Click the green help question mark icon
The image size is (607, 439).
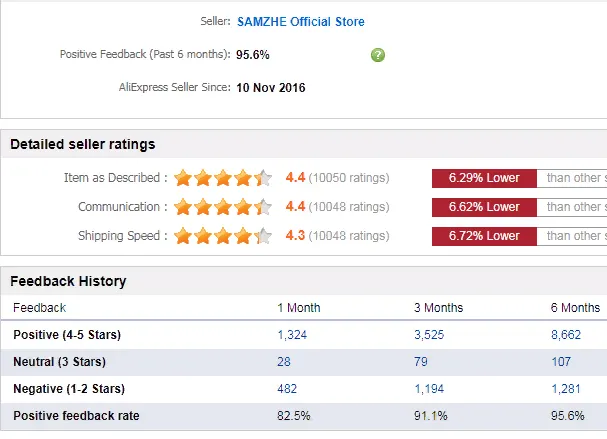click(x=377, y=54)
